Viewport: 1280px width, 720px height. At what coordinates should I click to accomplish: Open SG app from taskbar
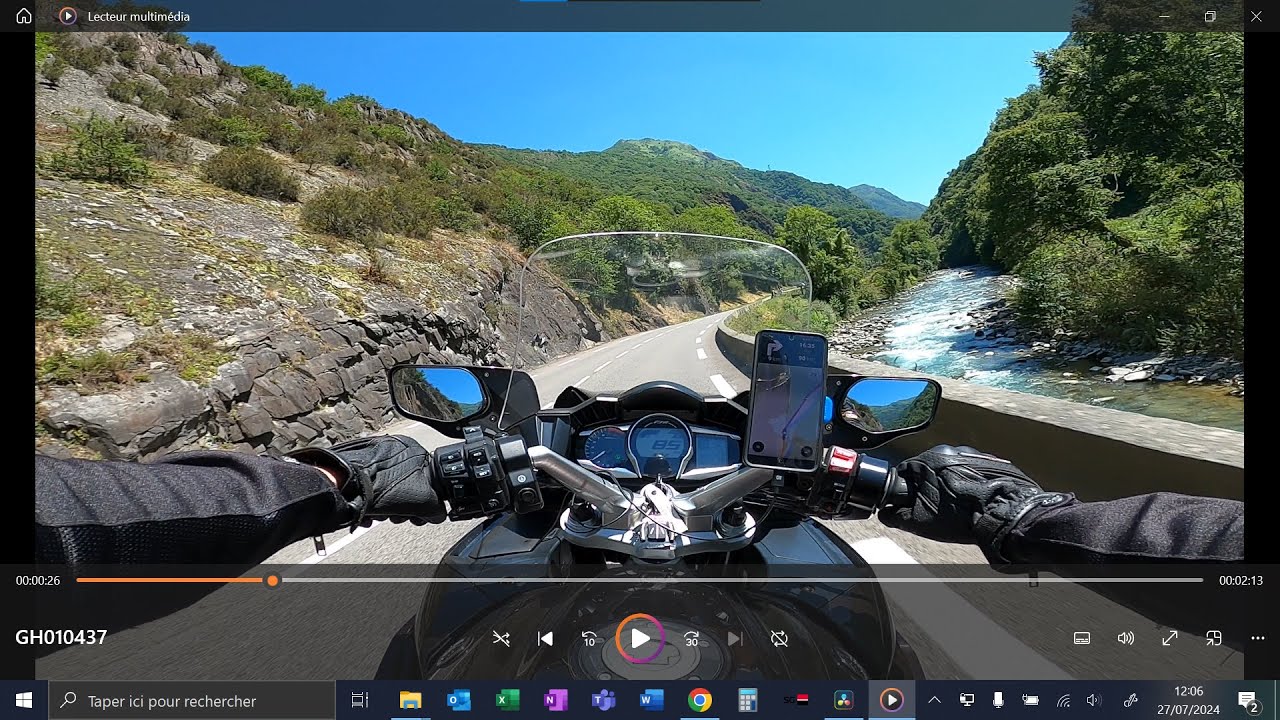(x=795, y=700)
